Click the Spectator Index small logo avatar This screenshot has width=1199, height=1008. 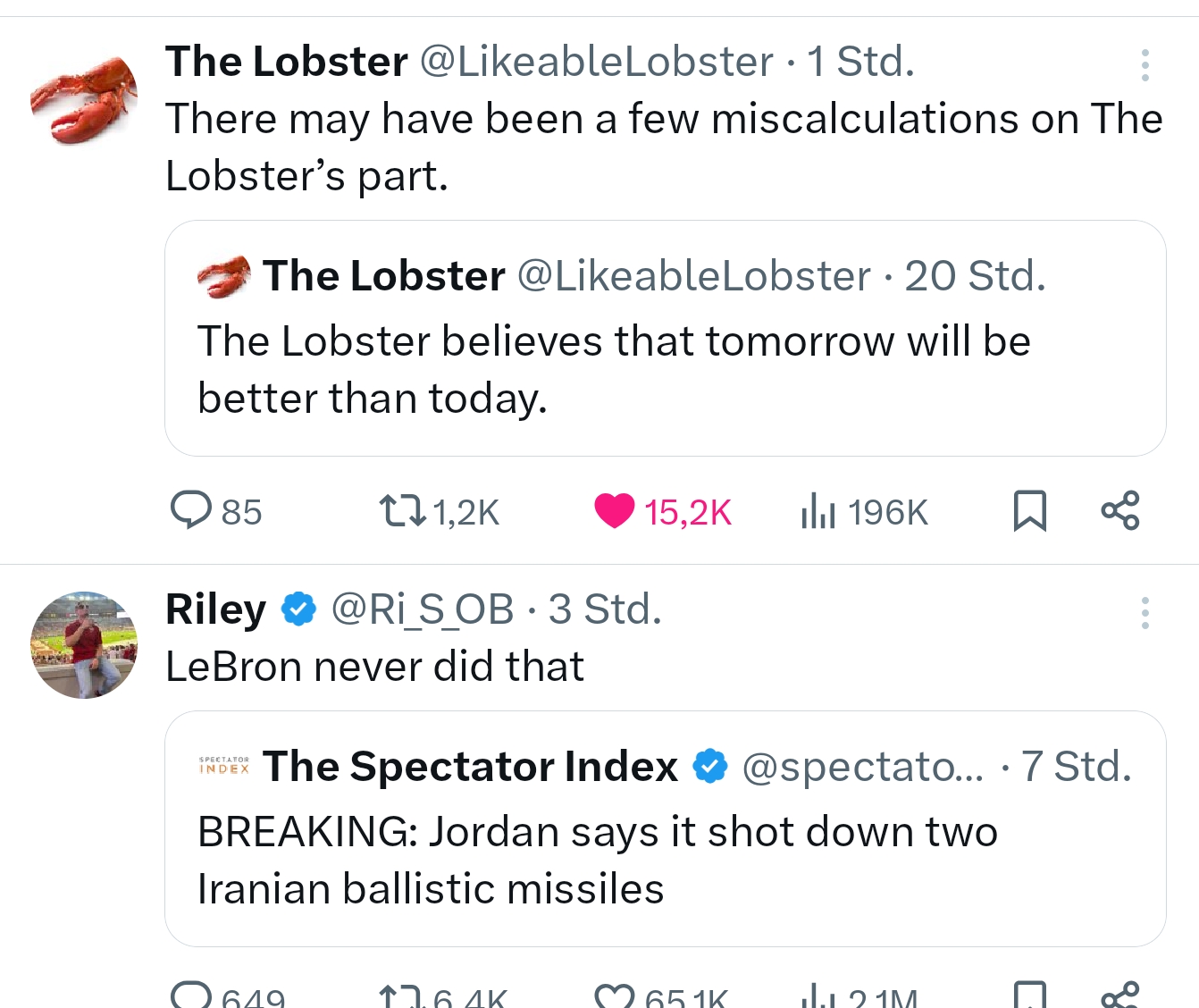223,766
